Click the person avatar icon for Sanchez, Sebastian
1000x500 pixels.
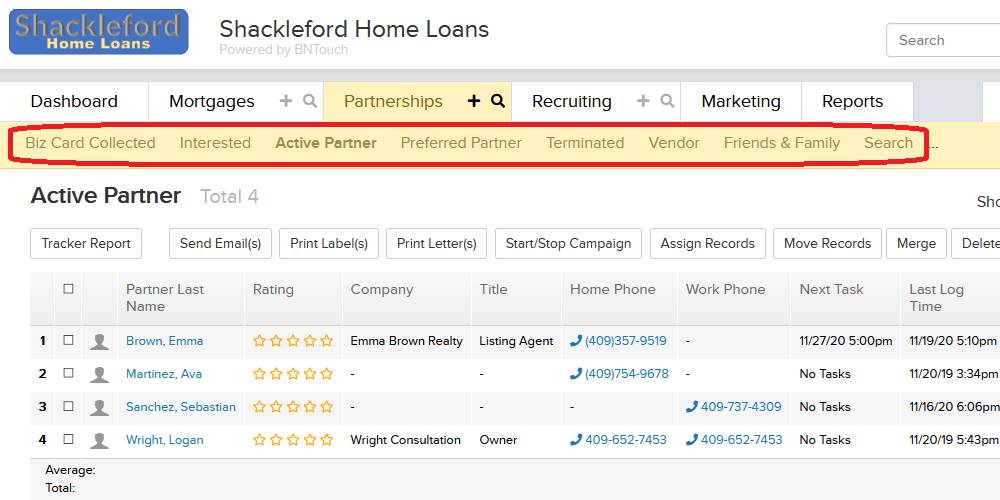tap(99, 408)
